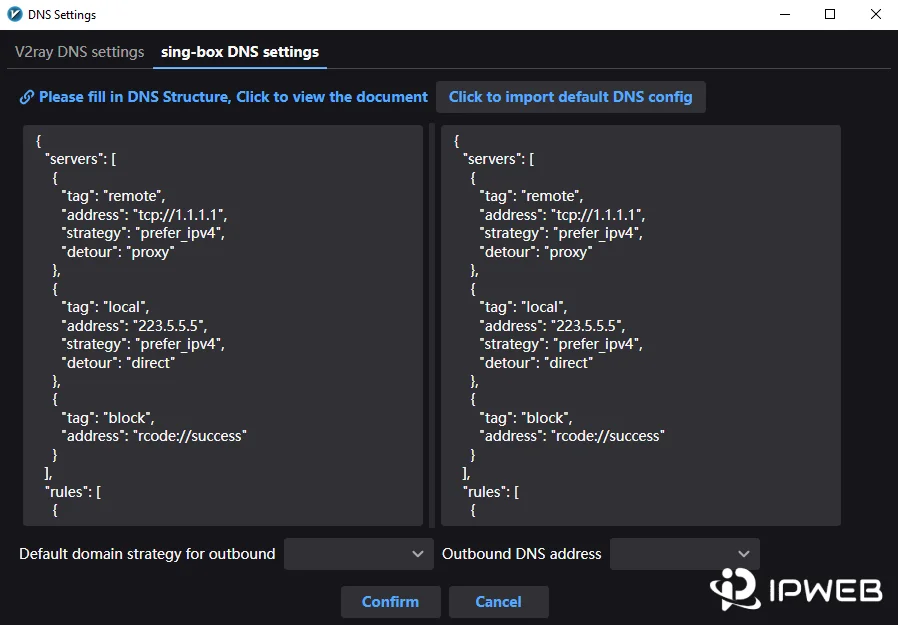Click "tag": "remote" line in right editor
898x625 pixels.
531,196
